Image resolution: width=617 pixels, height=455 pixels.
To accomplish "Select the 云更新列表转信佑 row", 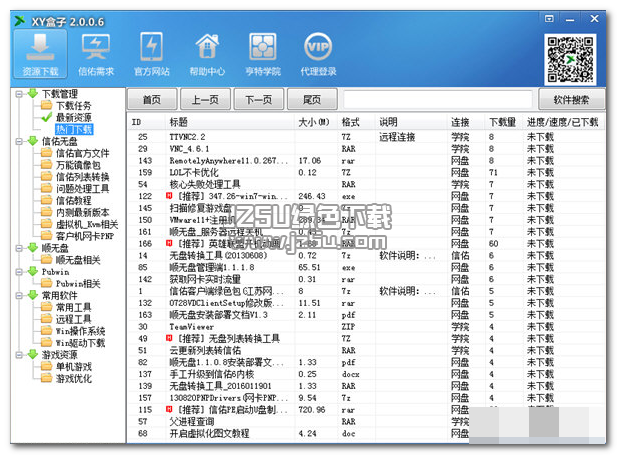I will pyautogui.click(x=366, y=350).
